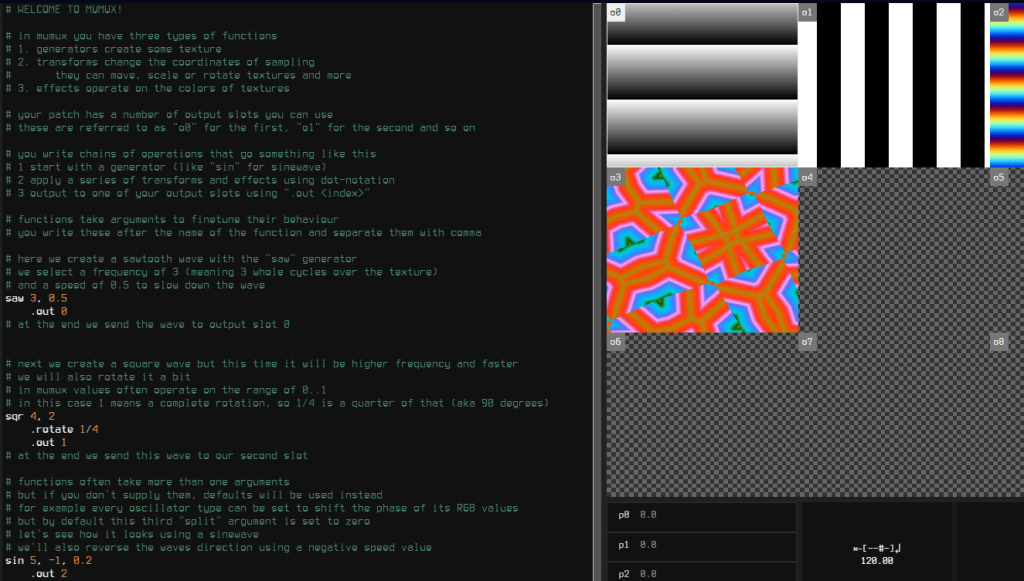
Task: Click the o2 output slot label
Action: pos(999,13)
